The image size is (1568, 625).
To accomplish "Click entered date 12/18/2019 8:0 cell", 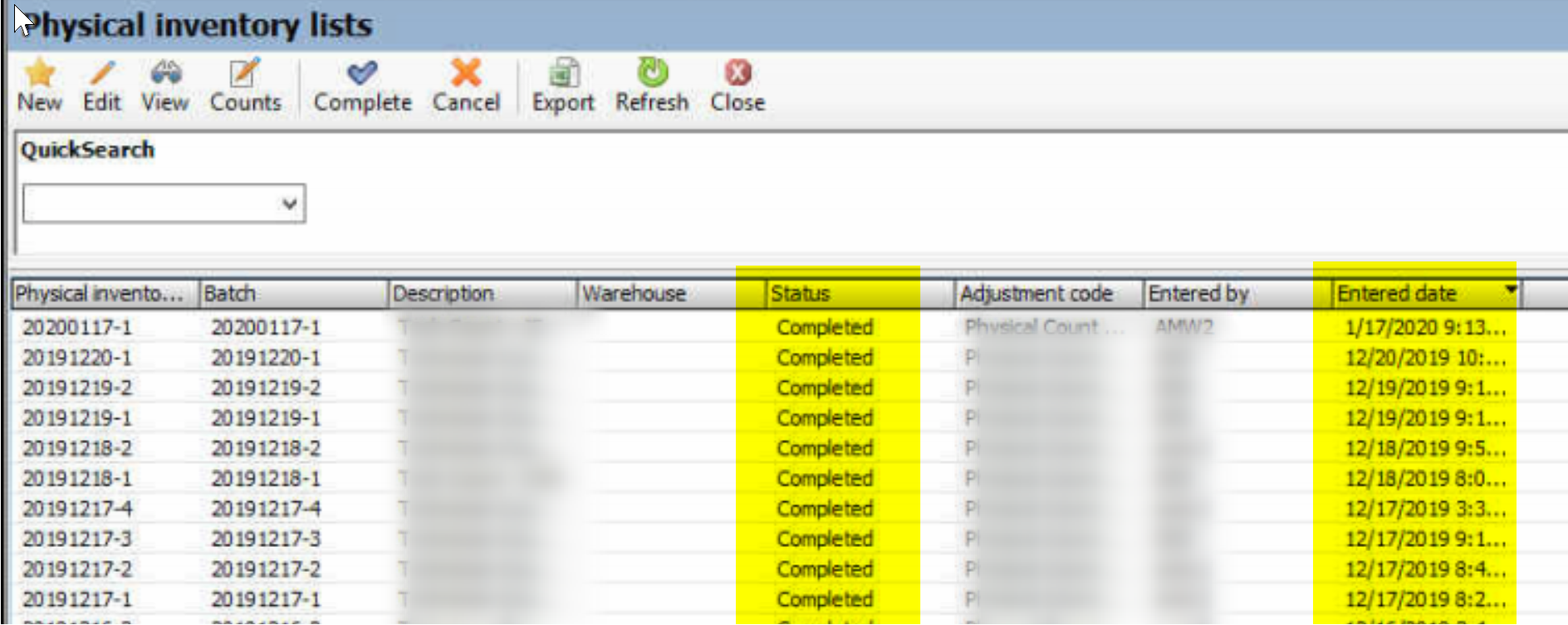I will (1425, 479).
